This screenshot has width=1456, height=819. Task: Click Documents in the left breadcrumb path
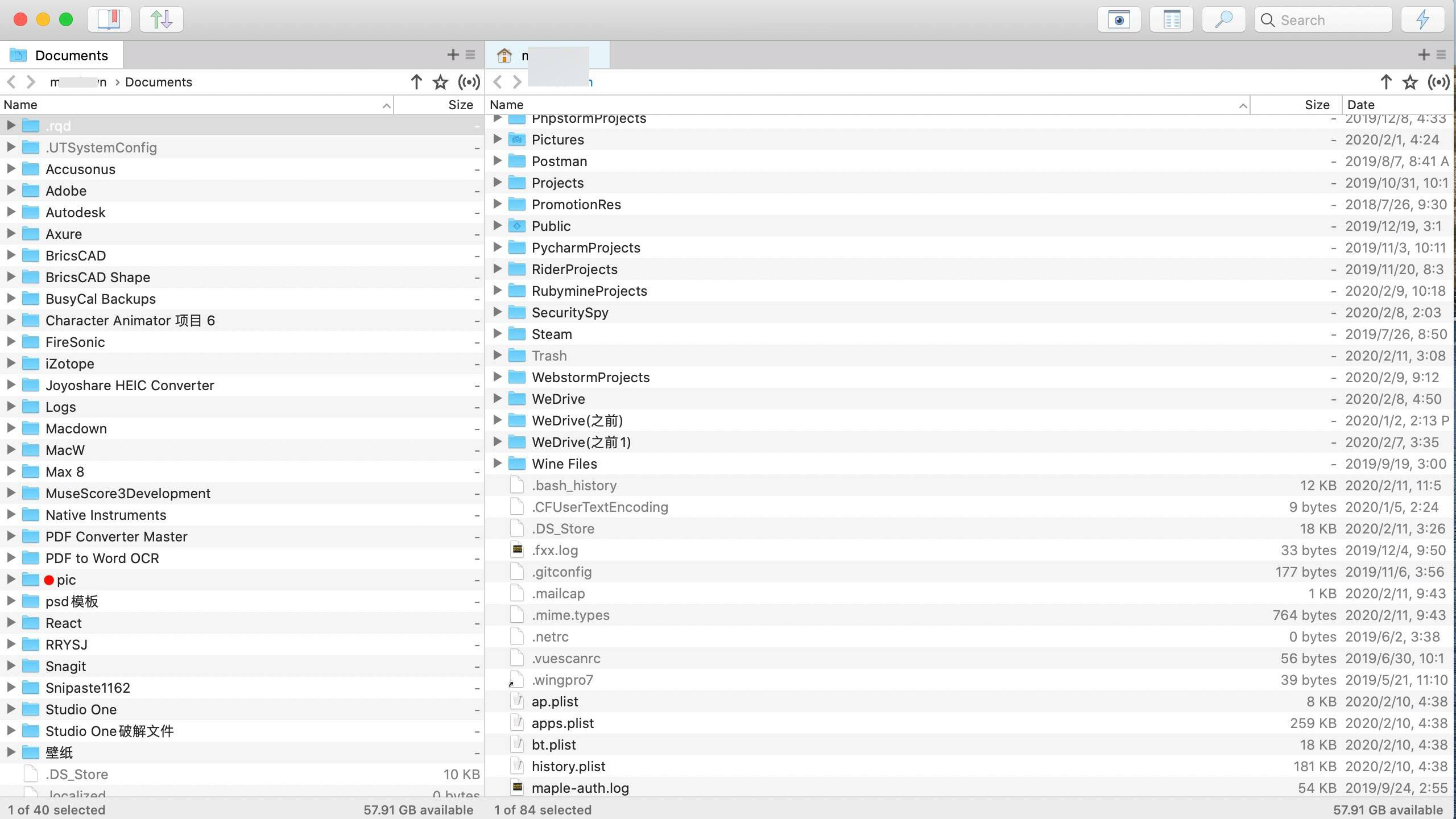click(159, 82)
